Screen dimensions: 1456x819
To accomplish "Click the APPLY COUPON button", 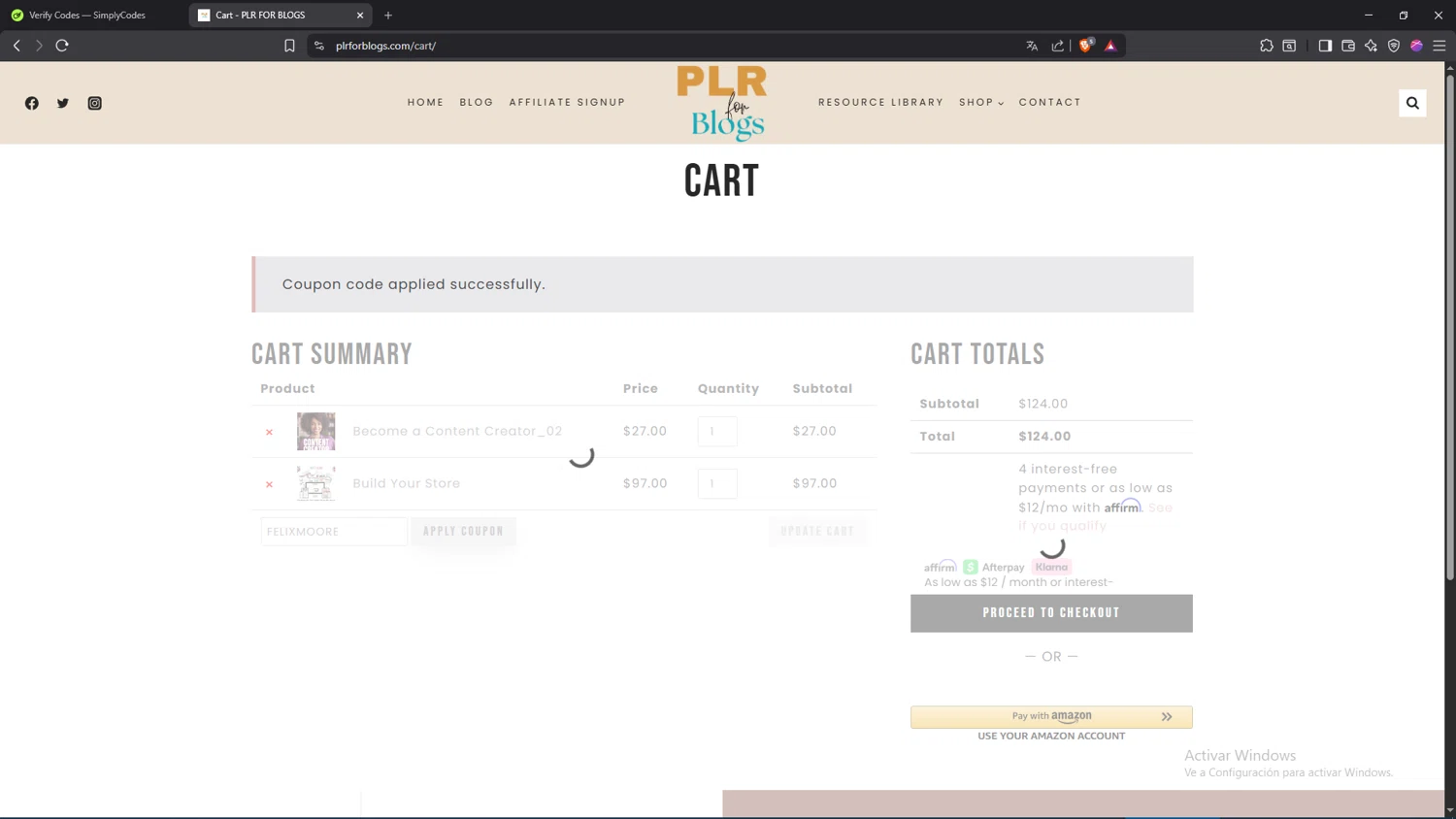I will [463, 532].
